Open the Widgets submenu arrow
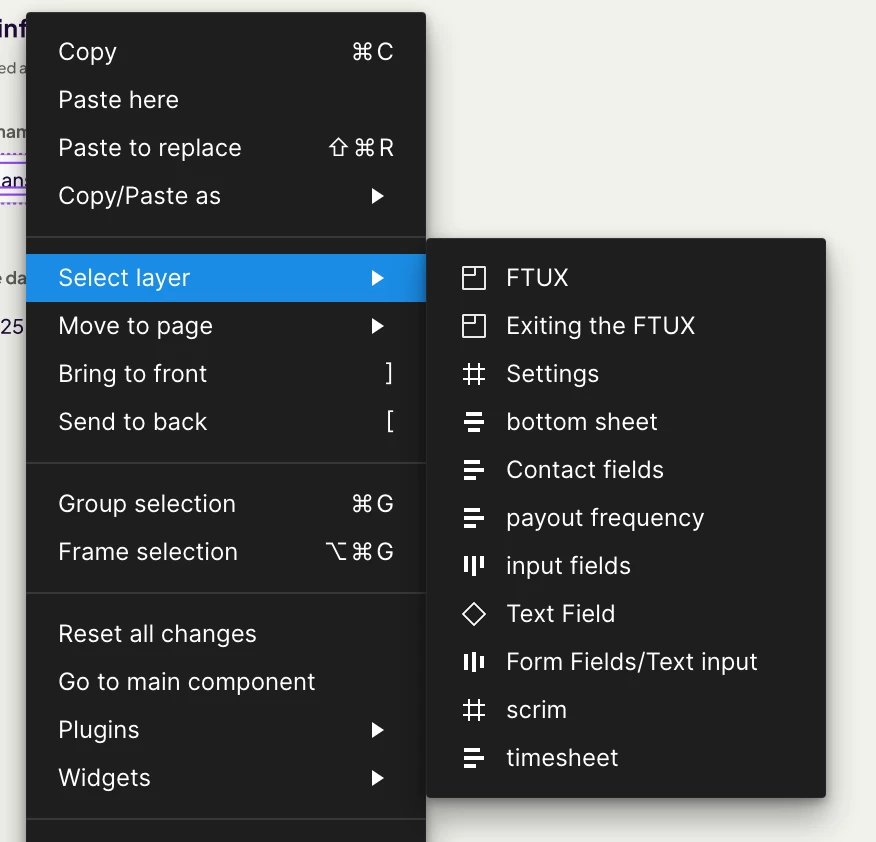Viewport: 876px width, 842px height. pos(378,778)
